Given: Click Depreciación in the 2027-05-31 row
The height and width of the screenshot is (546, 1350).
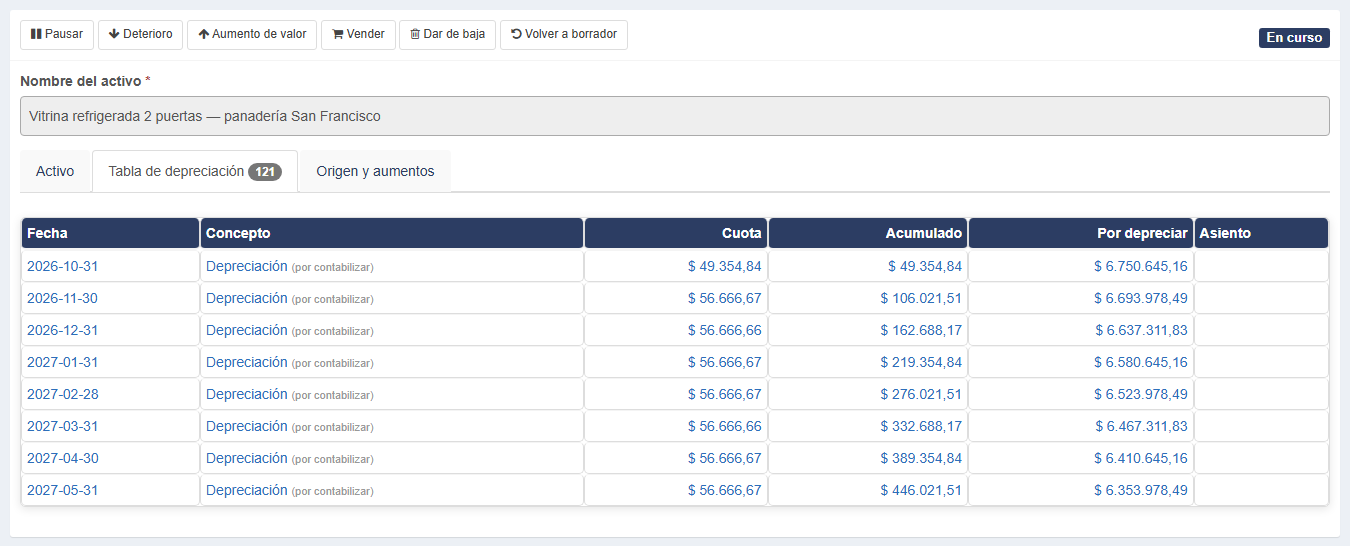Looking at the screenshot, I should point(247,490).
